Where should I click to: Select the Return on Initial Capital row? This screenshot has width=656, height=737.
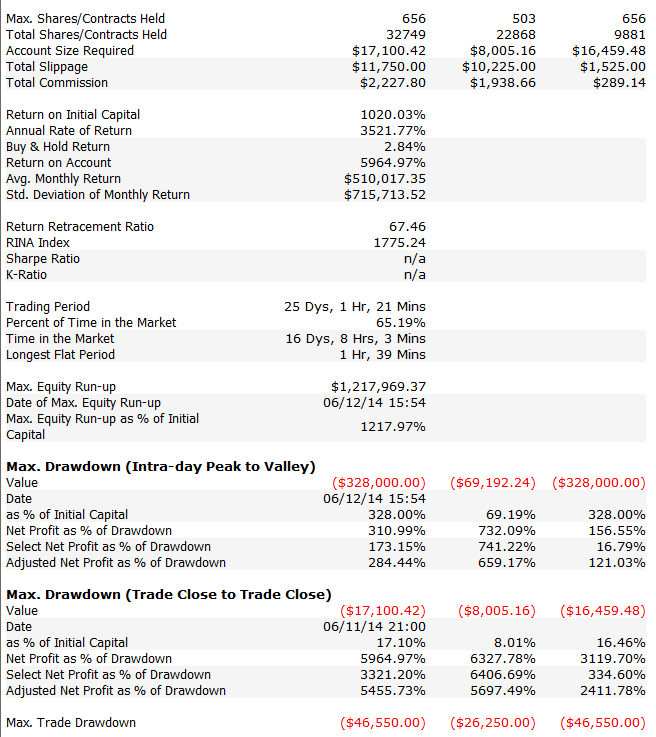pyautogui.click(x=326, y=115)
